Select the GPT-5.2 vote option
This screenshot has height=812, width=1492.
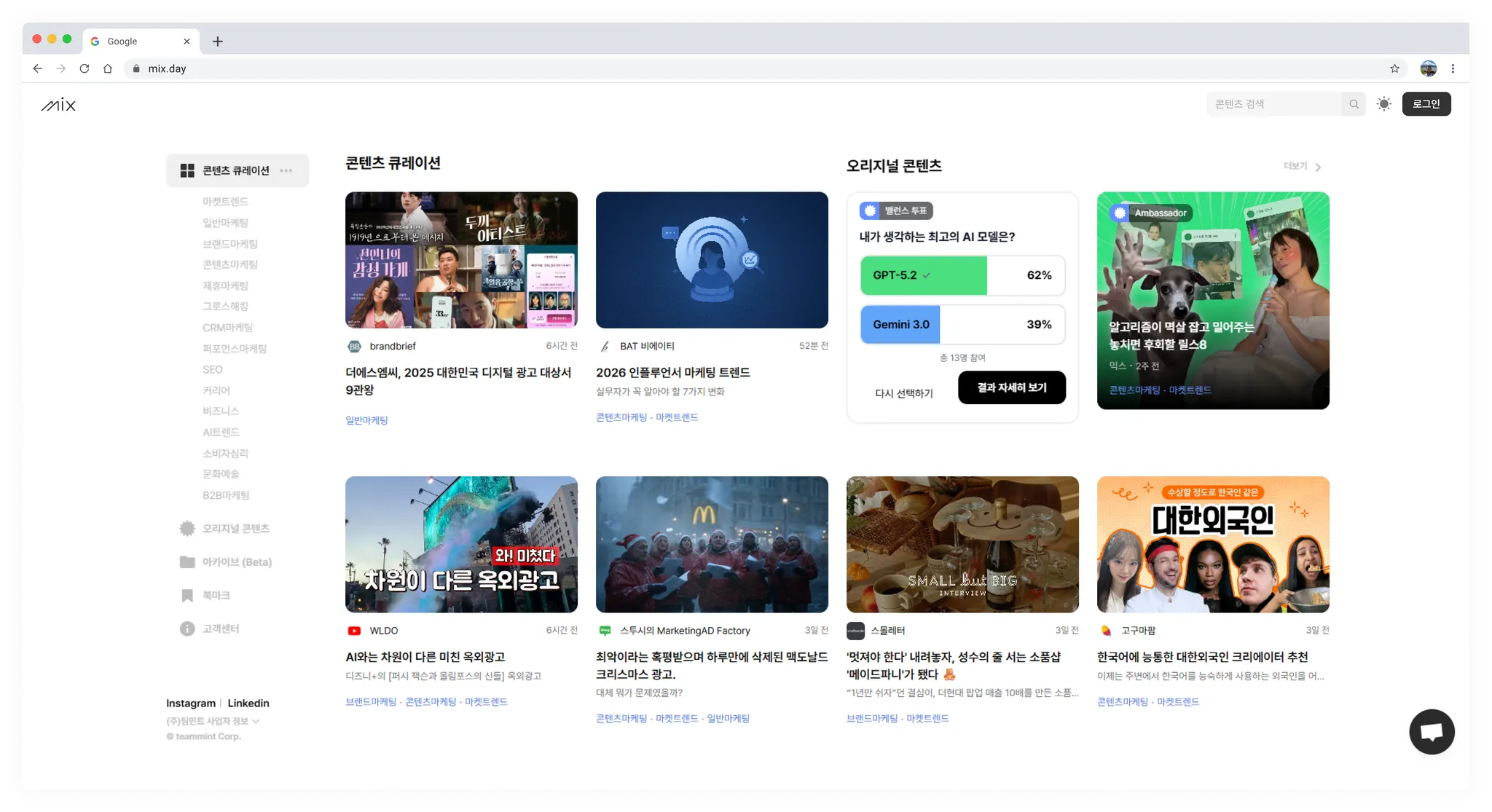962,275
